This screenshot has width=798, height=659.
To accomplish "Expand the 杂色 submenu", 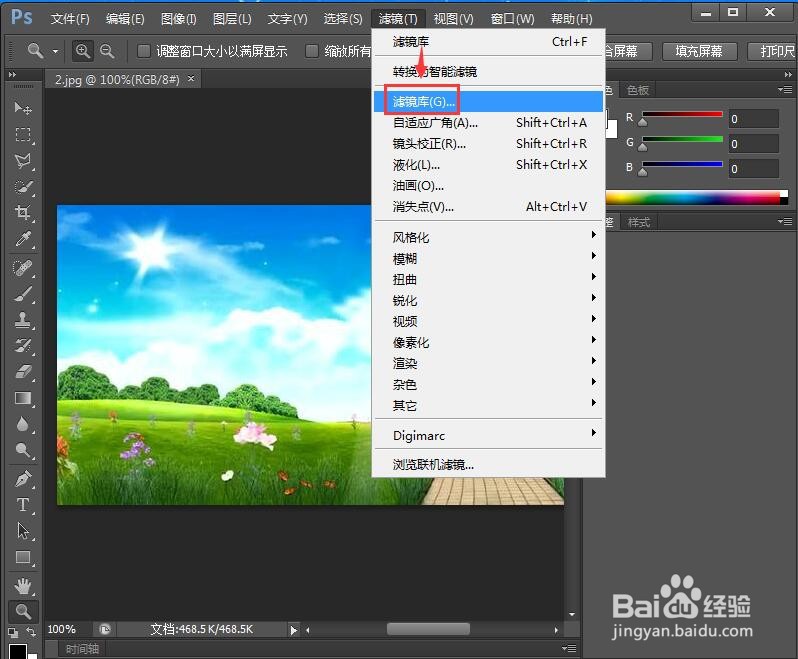I will [x=489, y=384].
